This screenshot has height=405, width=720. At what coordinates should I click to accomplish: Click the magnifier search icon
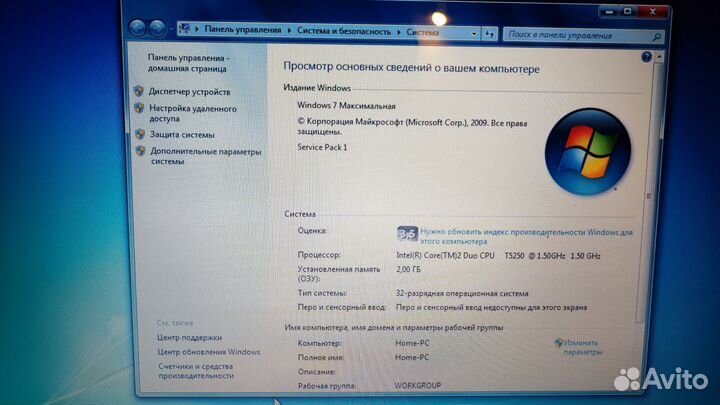pyautogui.click(x=657, y=37)
